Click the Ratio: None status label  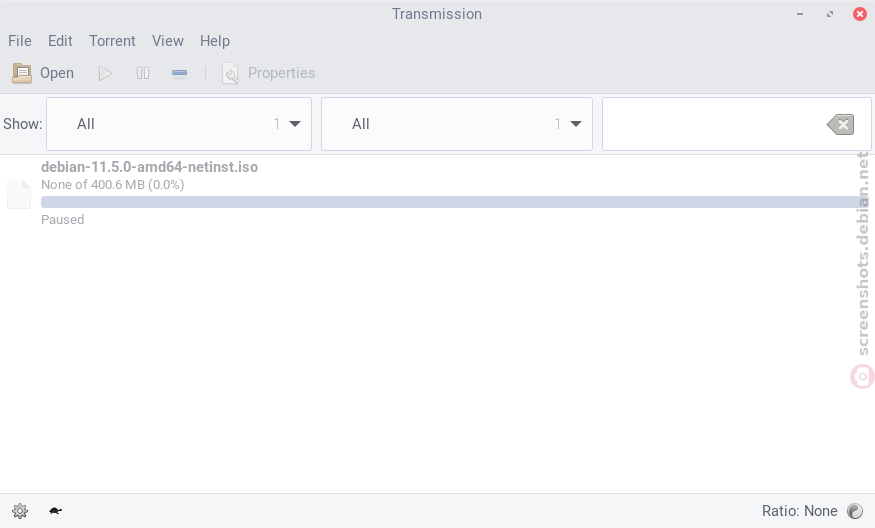tap(800, 511)
